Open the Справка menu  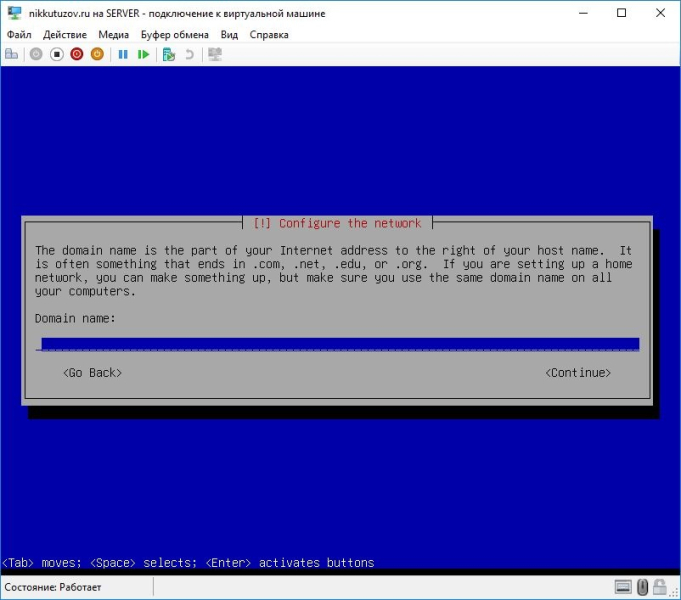pos(269,35)
